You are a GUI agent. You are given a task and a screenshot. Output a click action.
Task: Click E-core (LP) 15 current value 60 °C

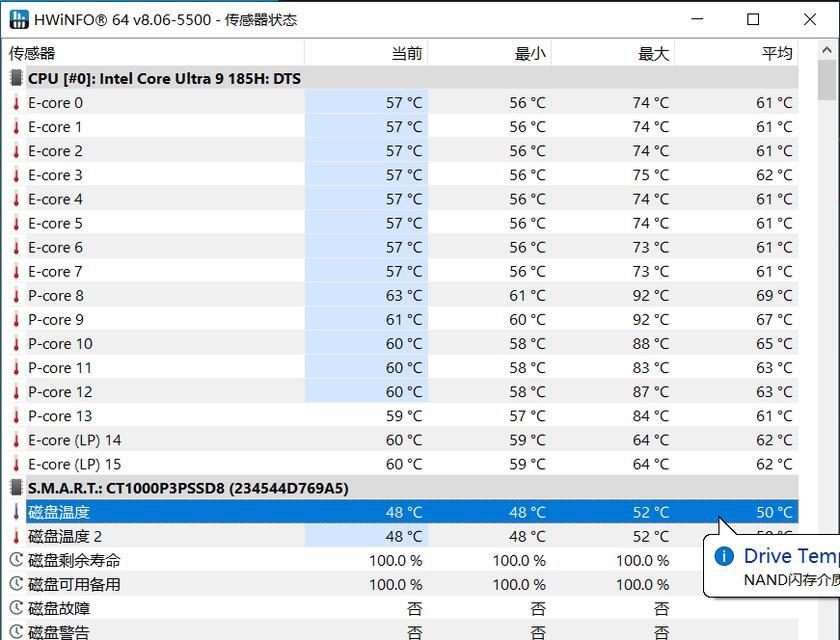404,464
